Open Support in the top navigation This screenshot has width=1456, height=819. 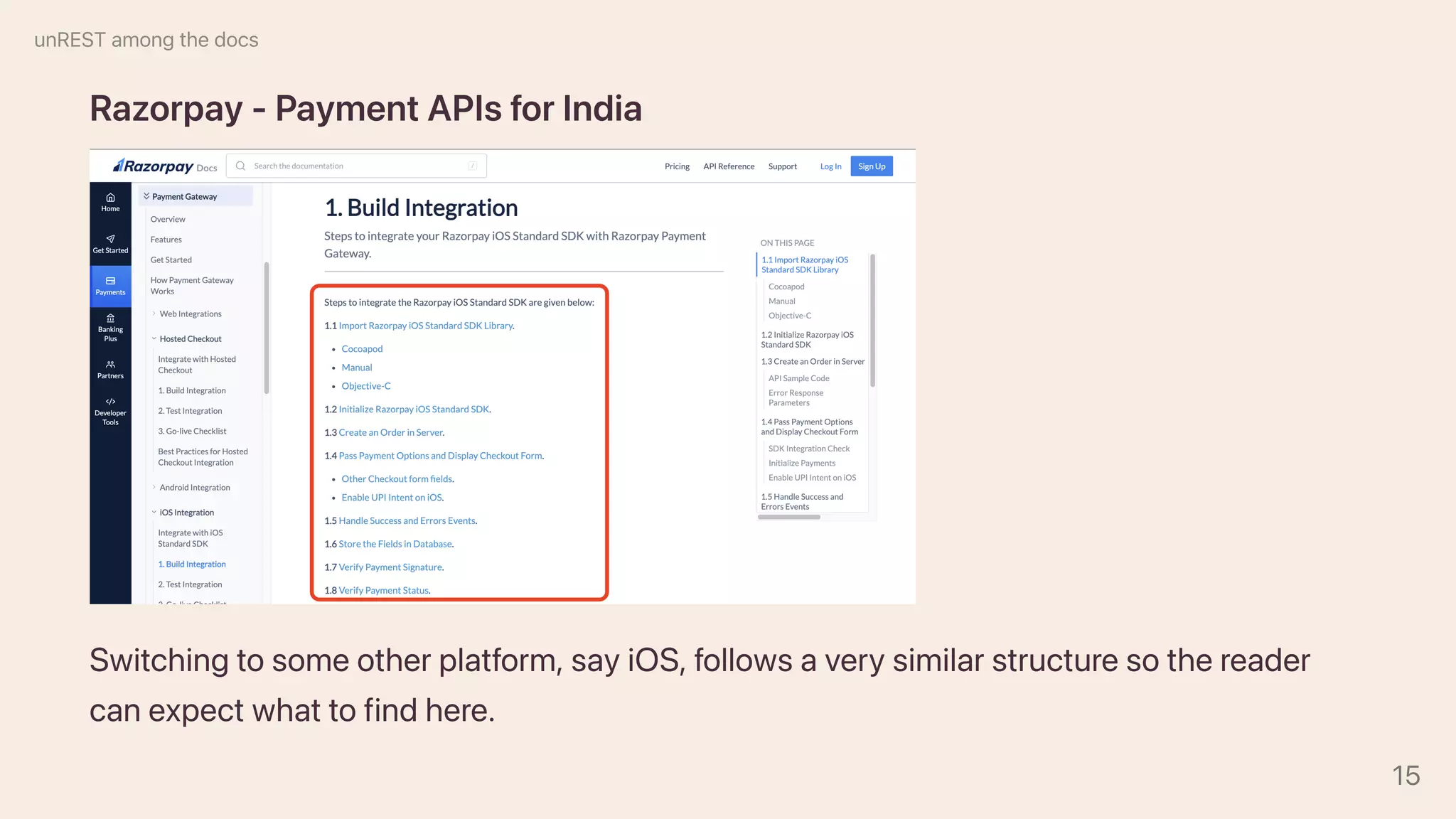pos(782,166)
